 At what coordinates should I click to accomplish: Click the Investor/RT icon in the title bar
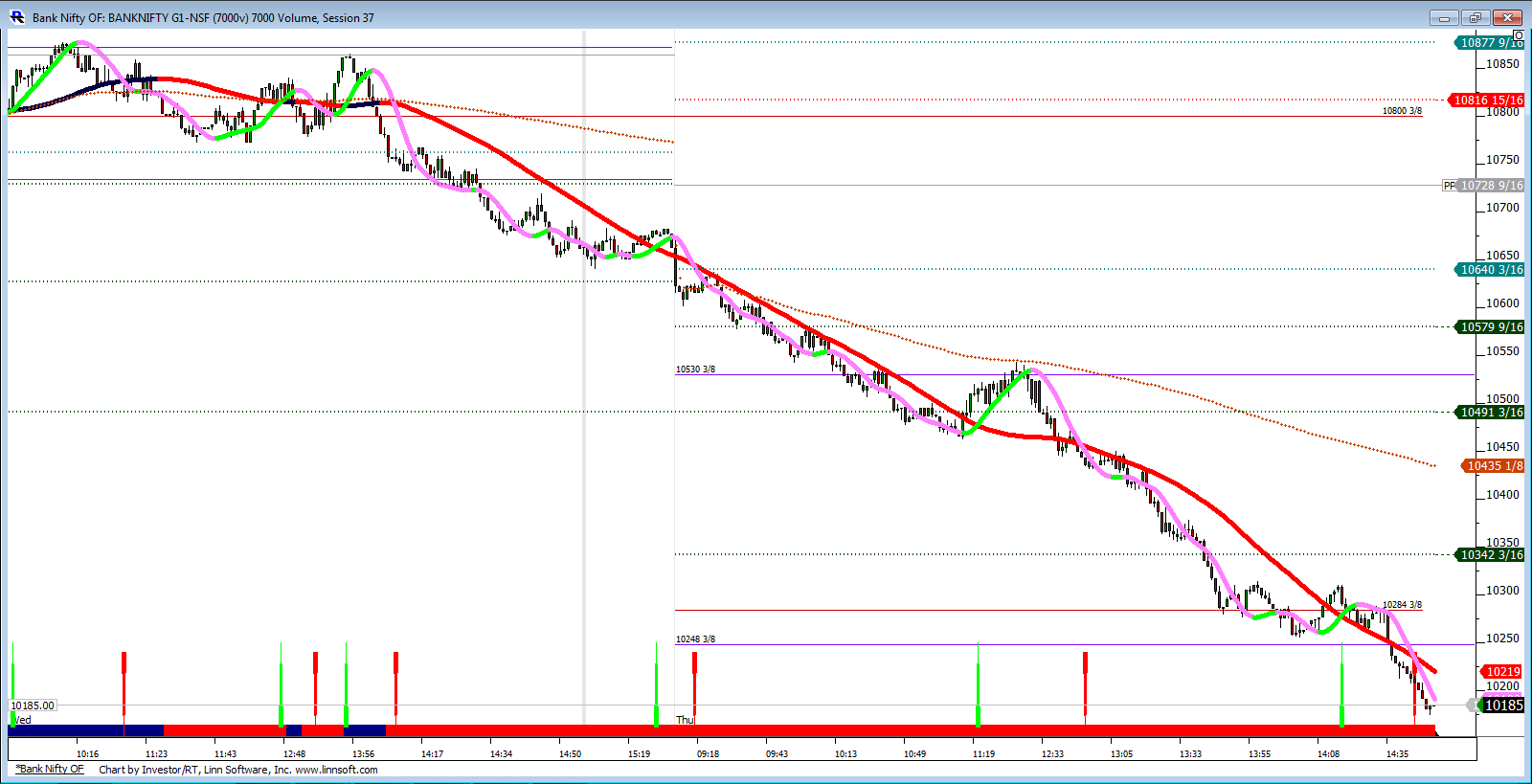pos(16,16)
